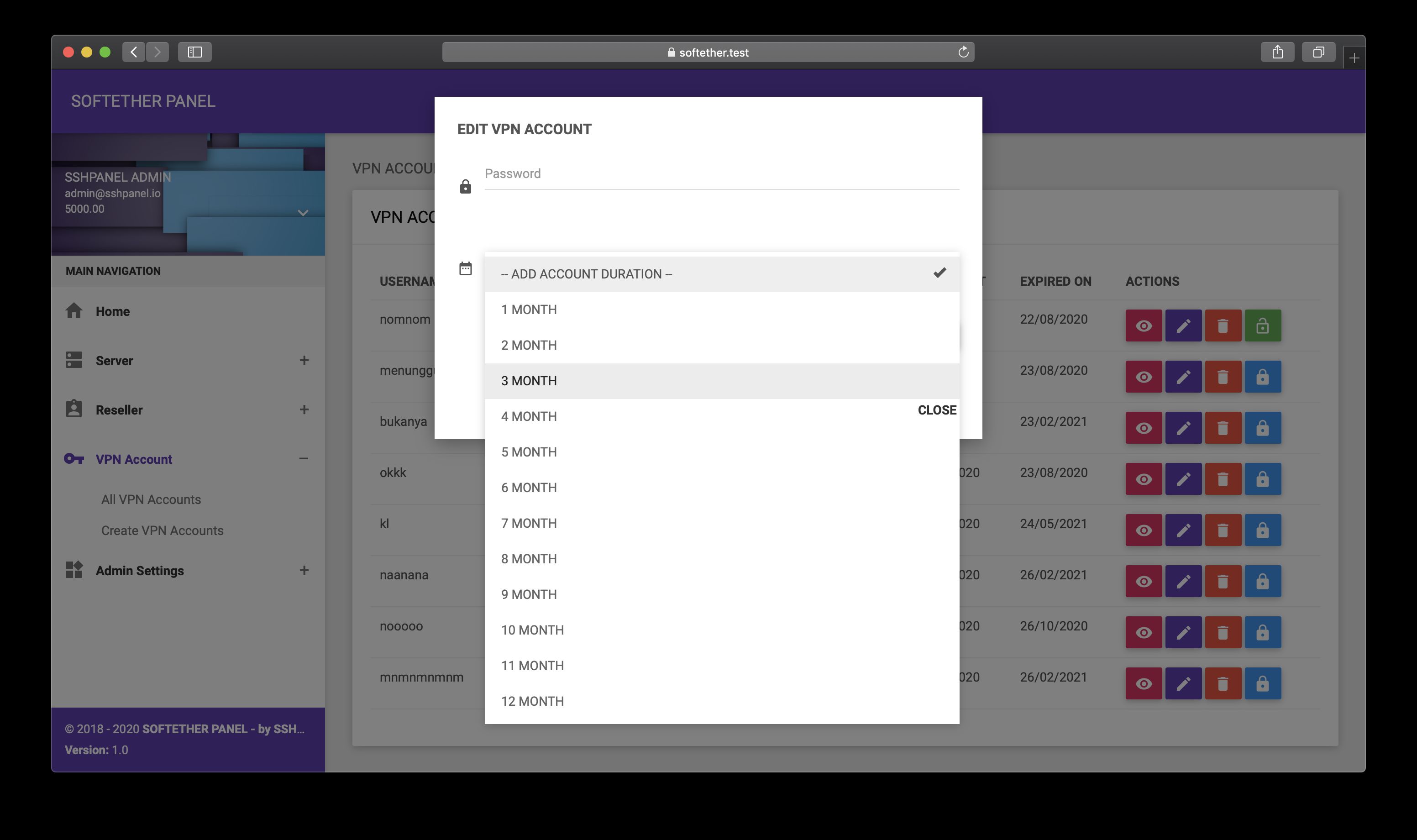
Task: Click the edit pencil icon for naanana
Action: click(1183, 581)
